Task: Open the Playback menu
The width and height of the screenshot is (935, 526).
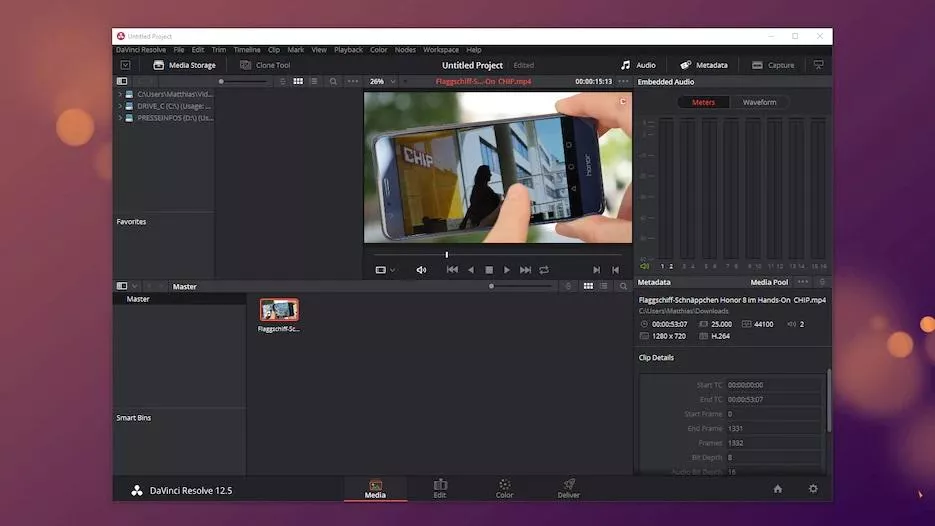Action: [x=348, y=50]
